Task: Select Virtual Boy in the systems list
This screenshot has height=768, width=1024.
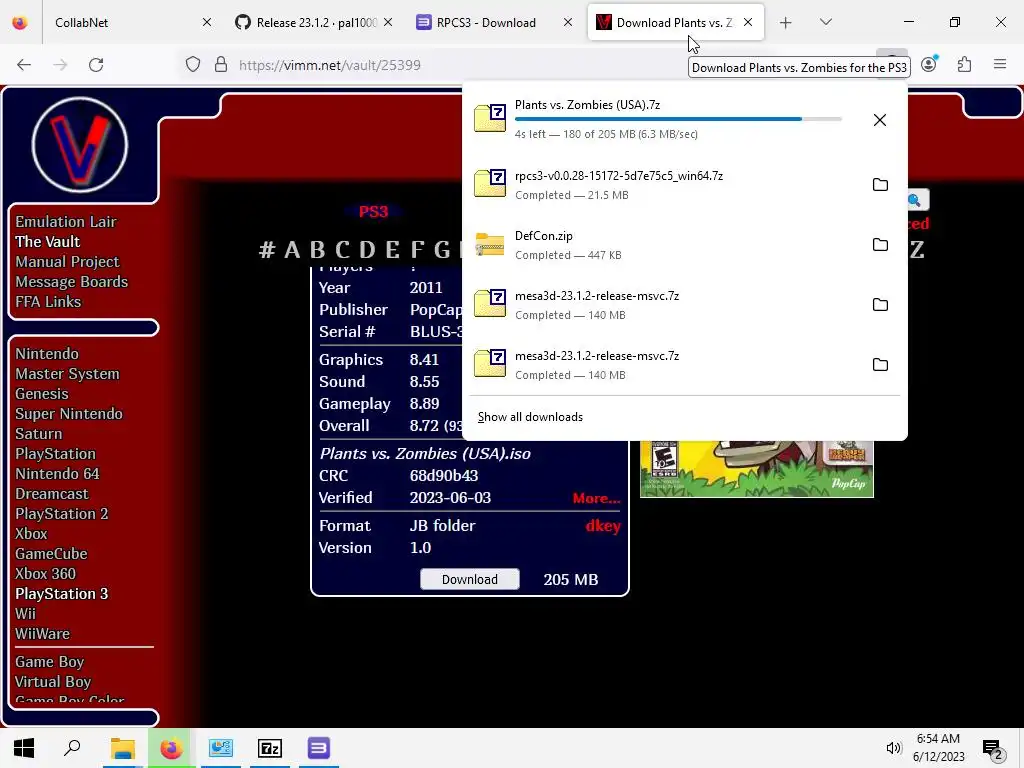Action: click(x=54, y=682)
